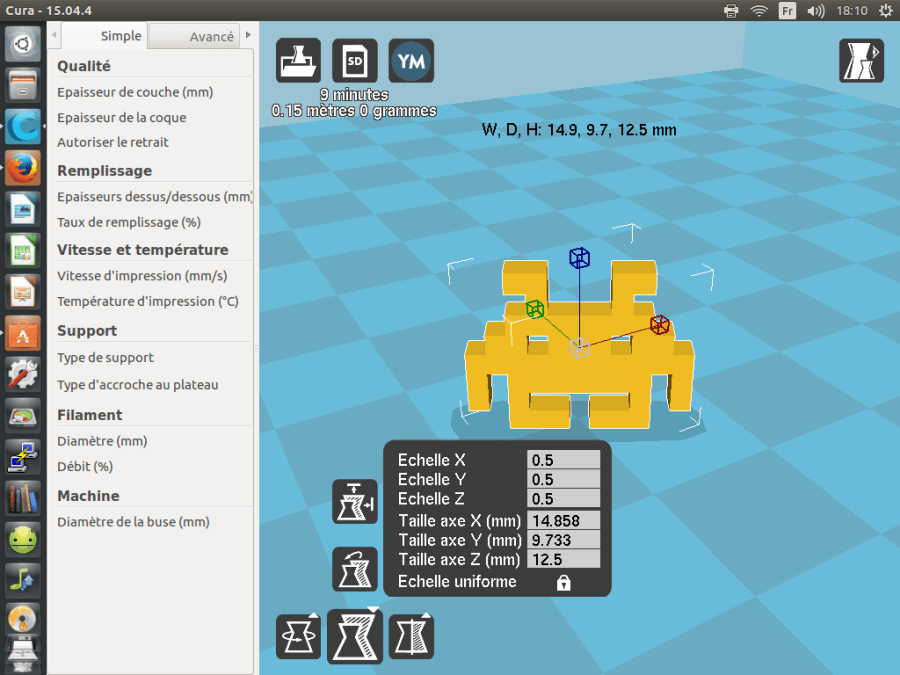Toggle the Echelle uniforme lock

click(x=563, y=582)
